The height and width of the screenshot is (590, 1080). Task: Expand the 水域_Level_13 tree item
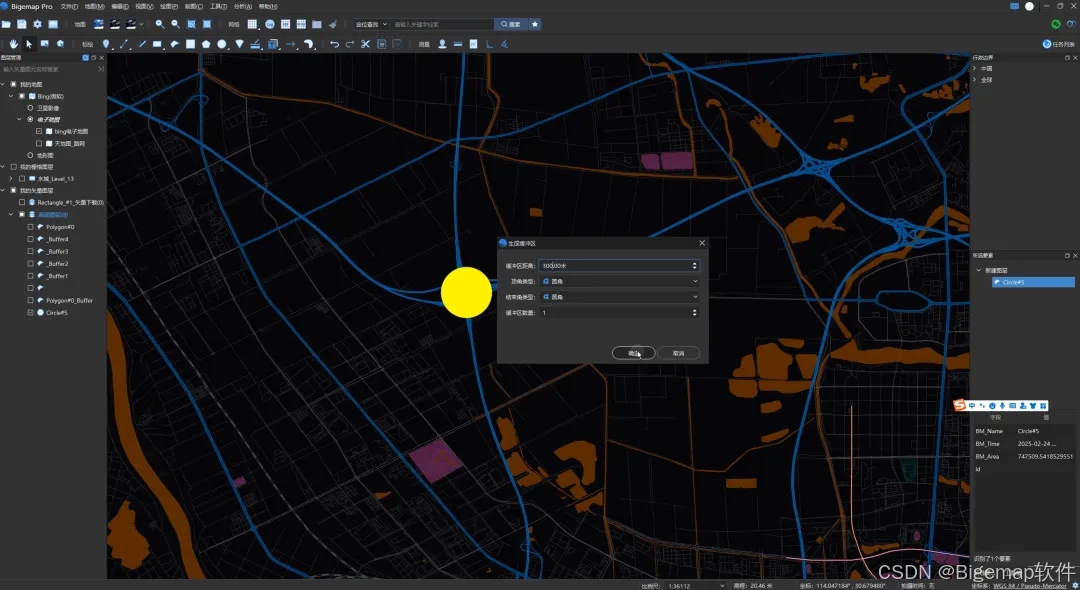[10, 178]
